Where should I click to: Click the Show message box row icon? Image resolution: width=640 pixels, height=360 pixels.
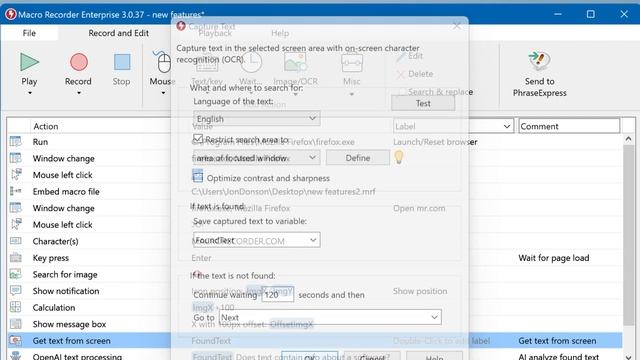tap(16, 324)
